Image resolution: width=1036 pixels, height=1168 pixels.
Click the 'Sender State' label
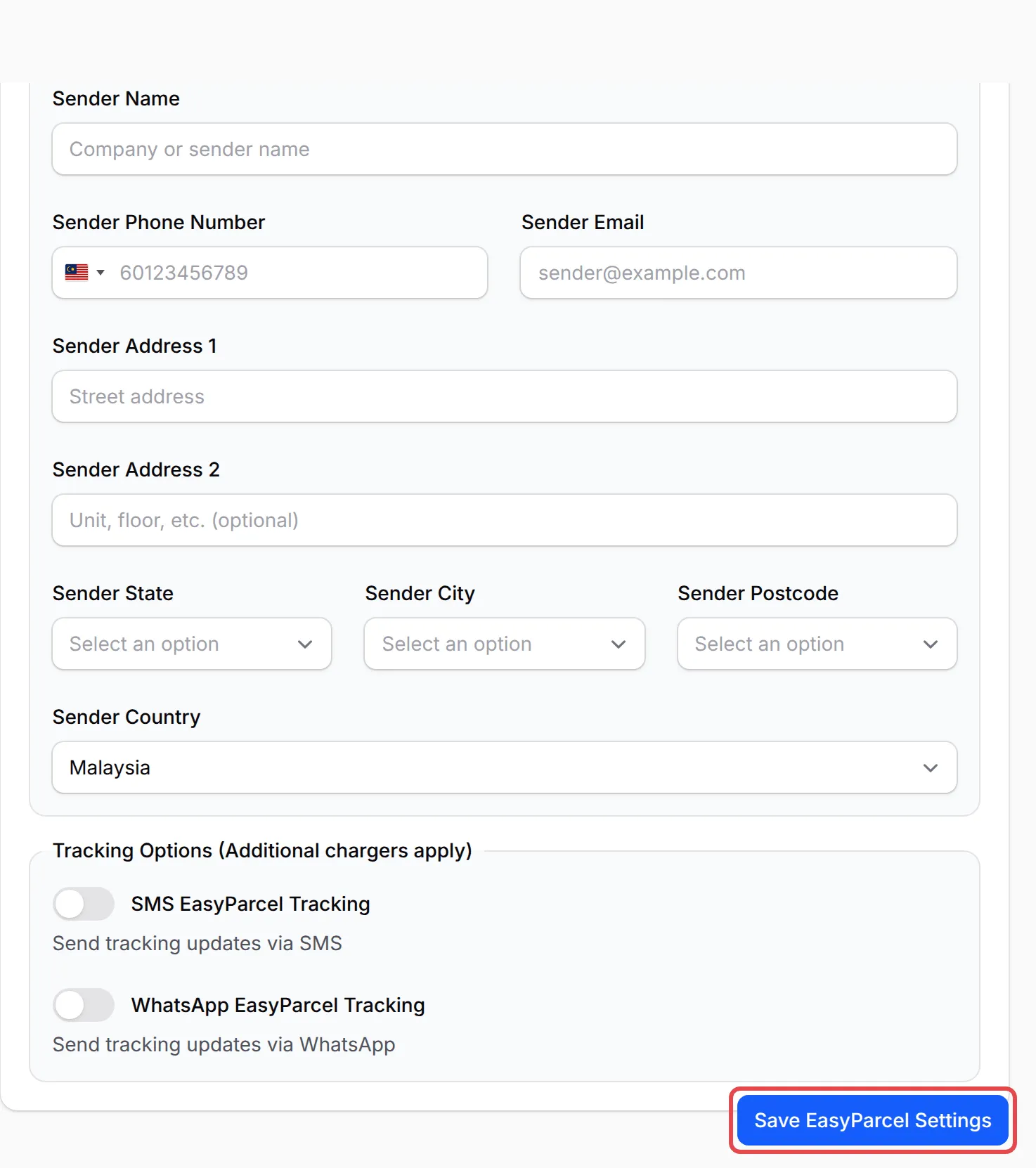coord(113,593)
